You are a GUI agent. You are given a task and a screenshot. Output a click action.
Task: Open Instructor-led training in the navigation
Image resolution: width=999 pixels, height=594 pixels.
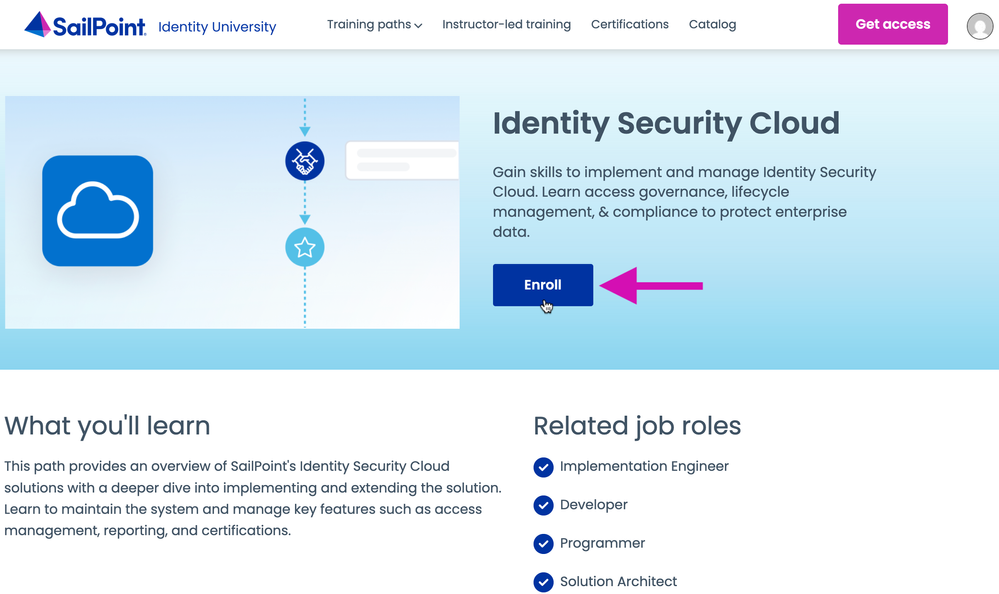pyautogui.click(x=506, y=24)
